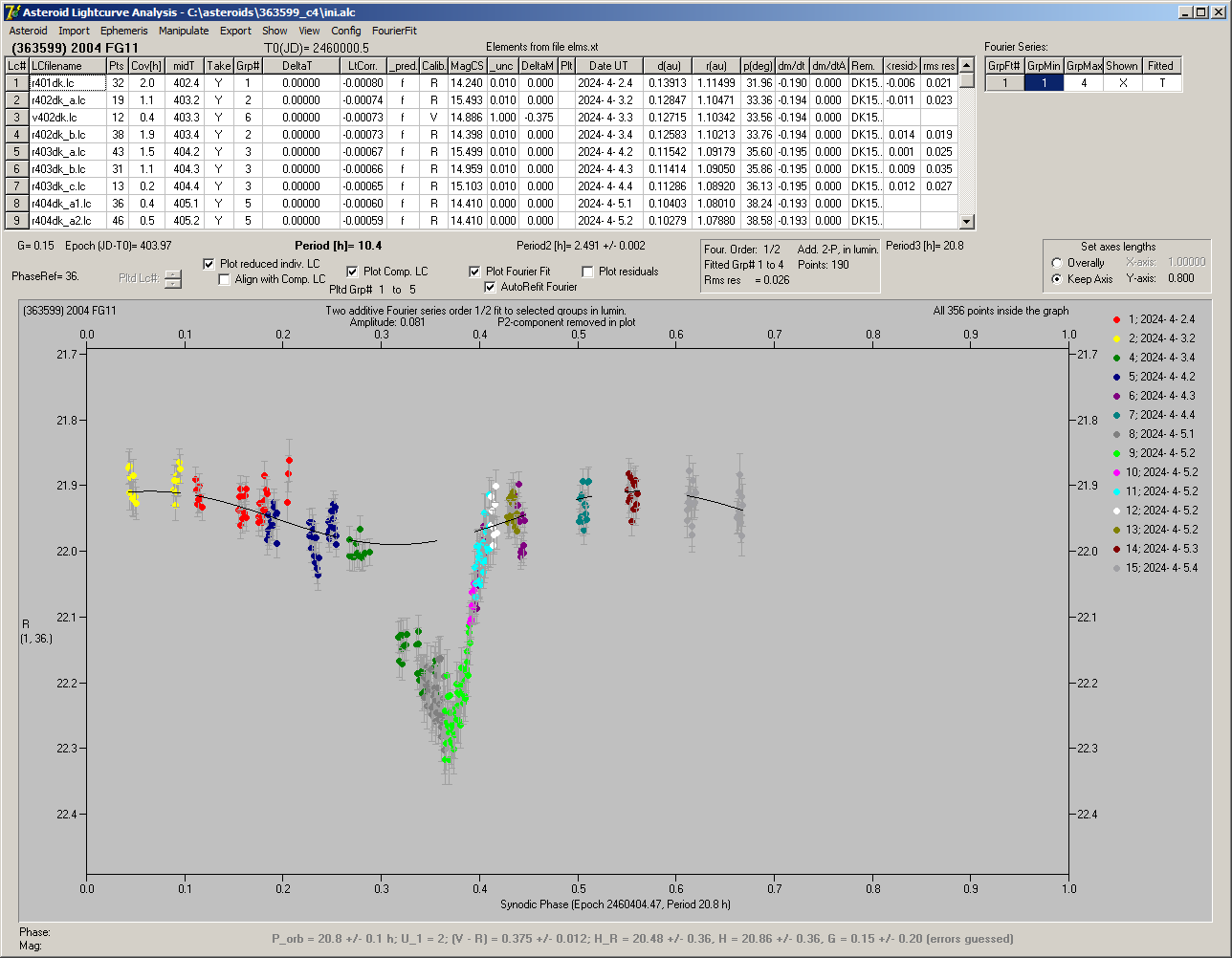The image size is (1232, 958).
Task: Click the midT column header
Action: click(186, 66)
